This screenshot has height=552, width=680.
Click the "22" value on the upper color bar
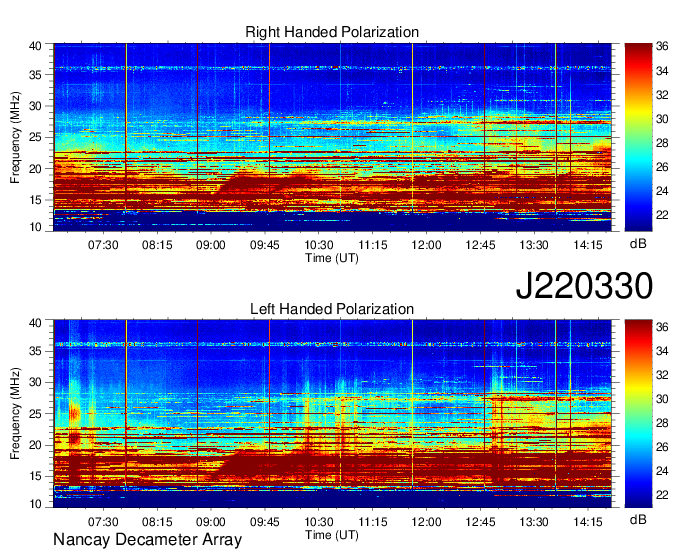coord(662,214)
